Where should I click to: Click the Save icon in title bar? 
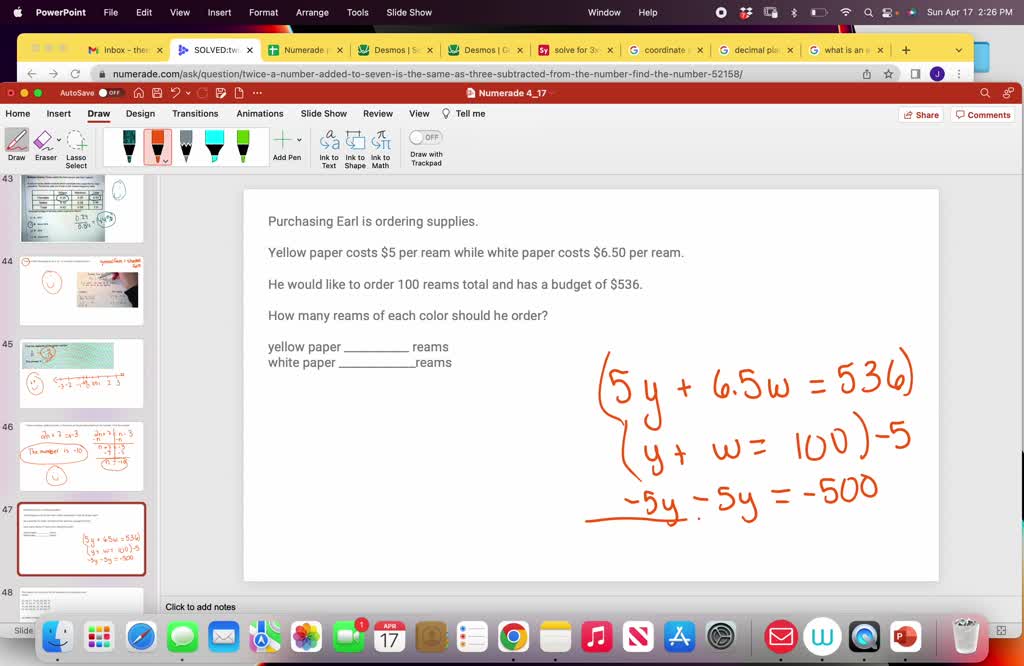[x=156, y=93]
